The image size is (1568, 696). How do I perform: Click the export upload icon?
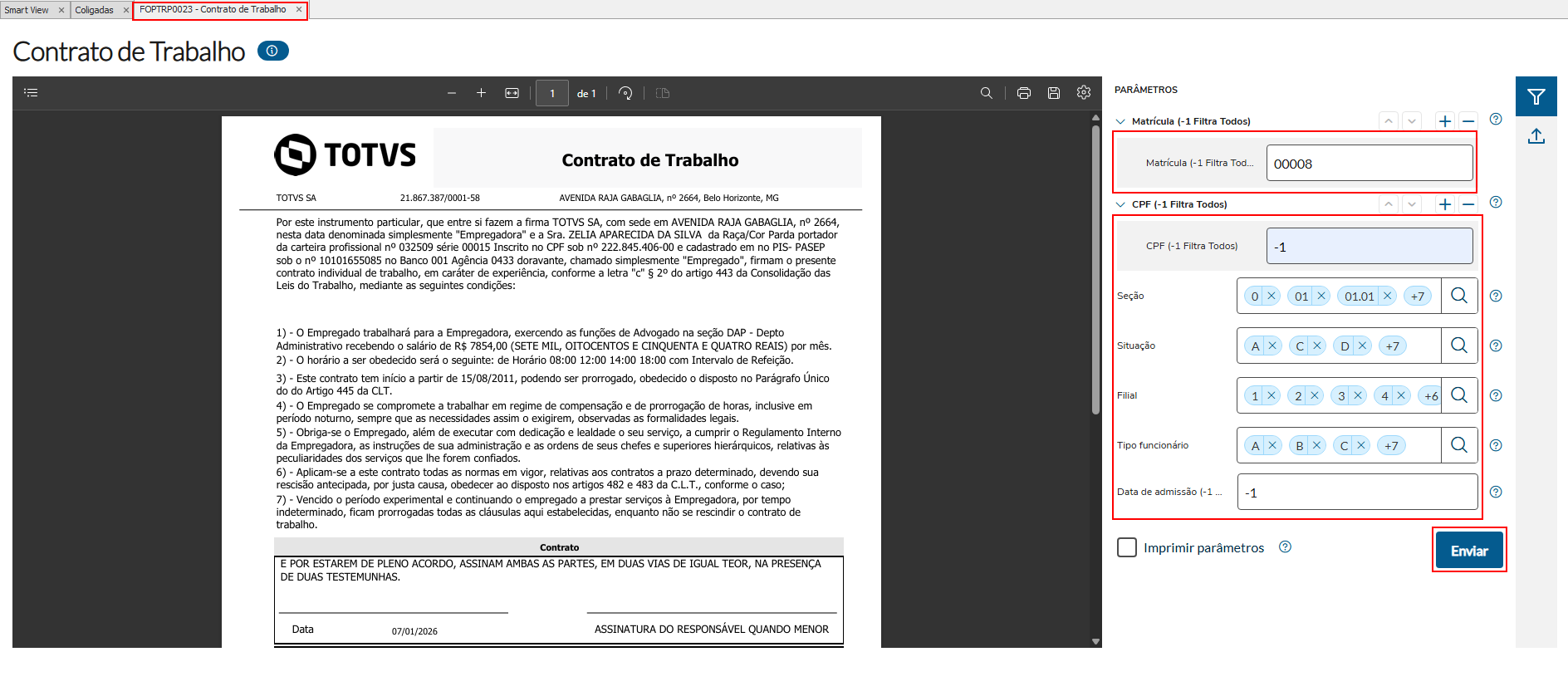click(x=1536, y=136)
